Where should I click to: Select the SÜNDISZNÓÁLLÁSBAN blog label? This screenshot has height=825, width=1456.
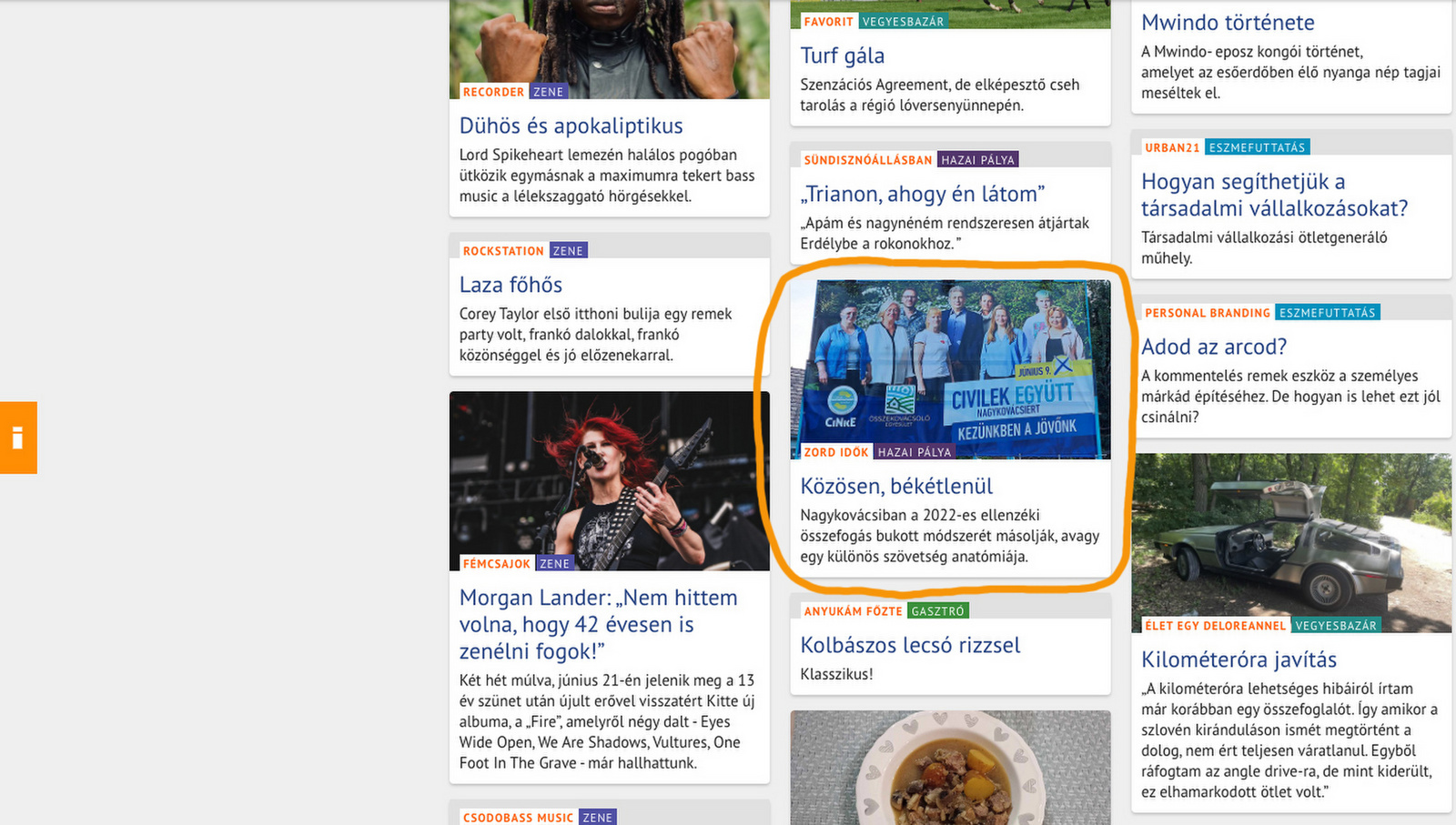(868, 160)
